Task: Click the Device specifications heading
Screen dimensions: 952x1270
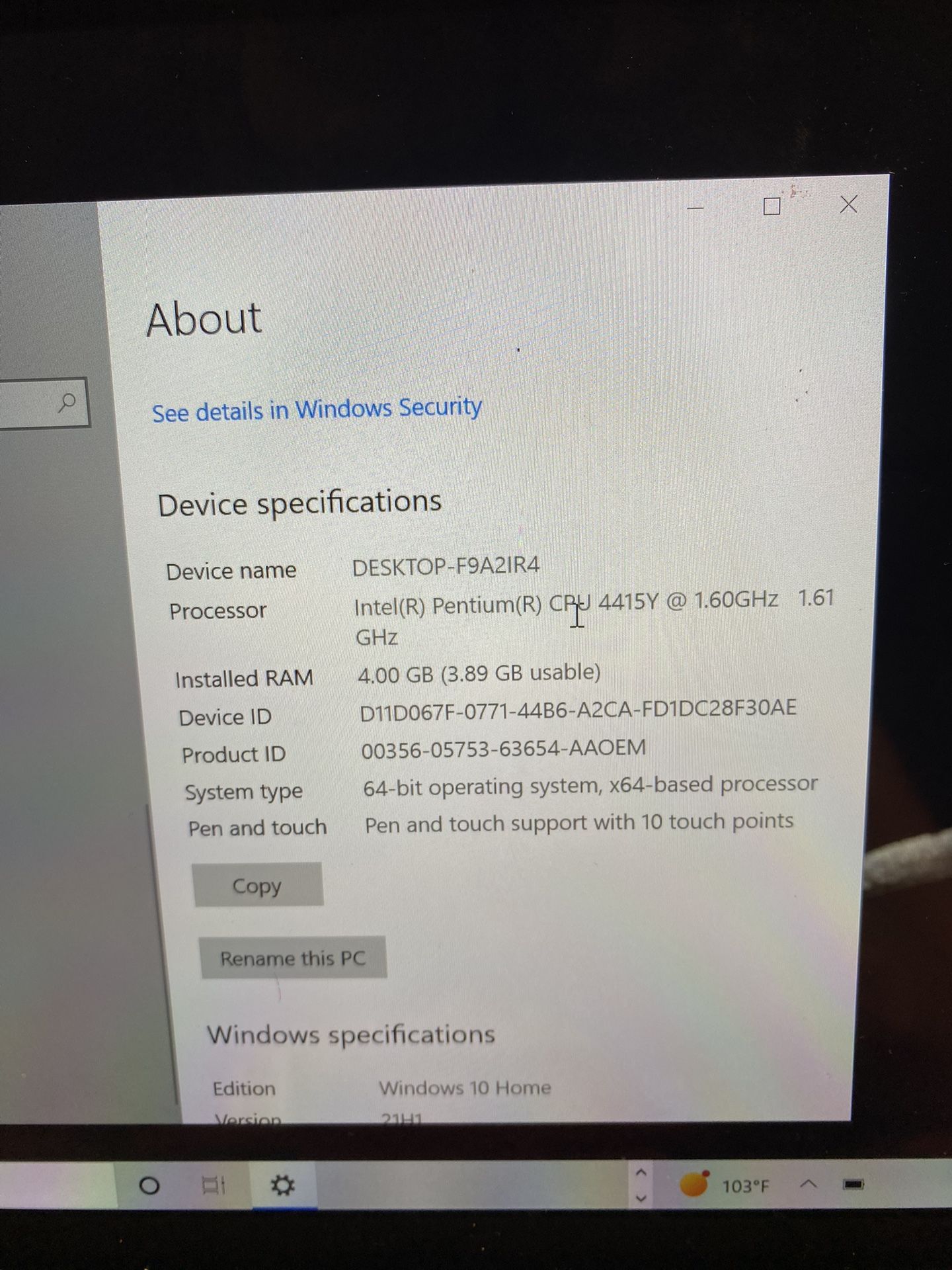Action: coord(299,503)
